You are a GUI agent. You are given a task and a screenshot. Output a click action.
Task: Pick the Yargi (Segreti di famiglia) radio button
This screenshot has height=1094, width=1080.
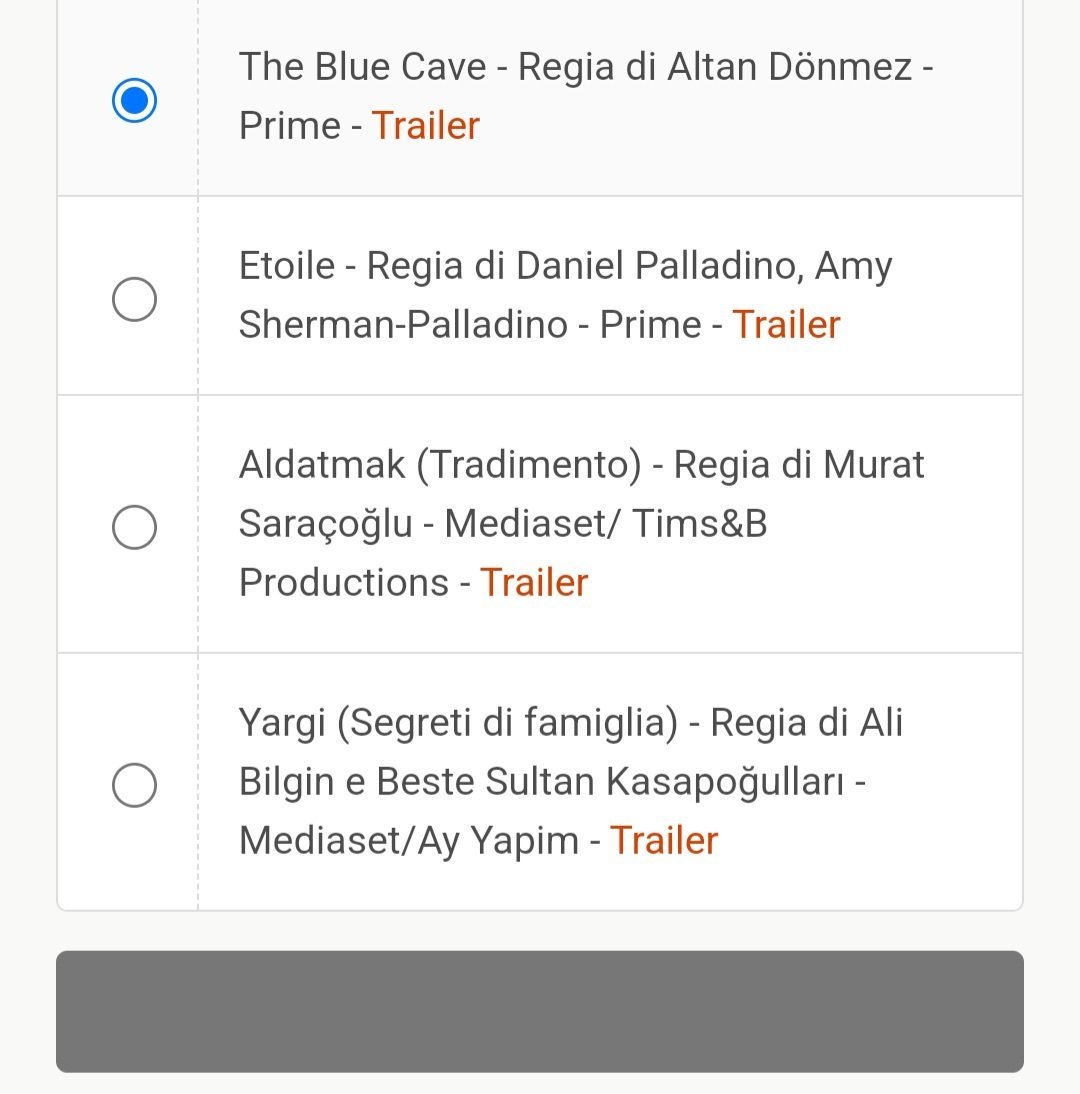pyautogui.click(x=134, y=785)
